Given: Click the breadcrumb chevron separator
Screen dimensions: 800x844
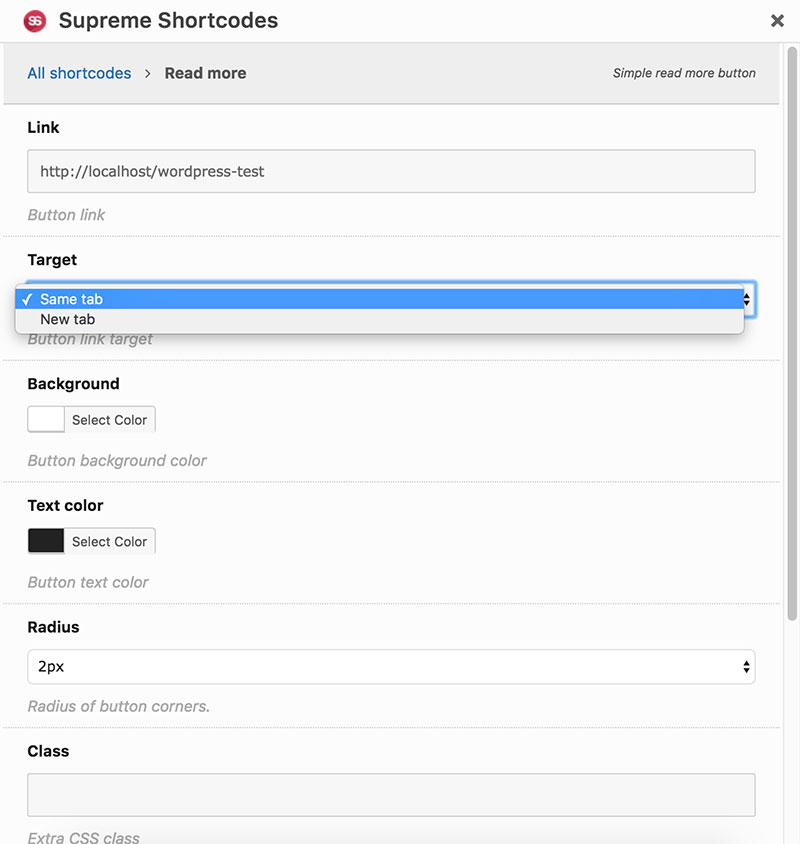Looking at the screenshot, I should (148, 74).
